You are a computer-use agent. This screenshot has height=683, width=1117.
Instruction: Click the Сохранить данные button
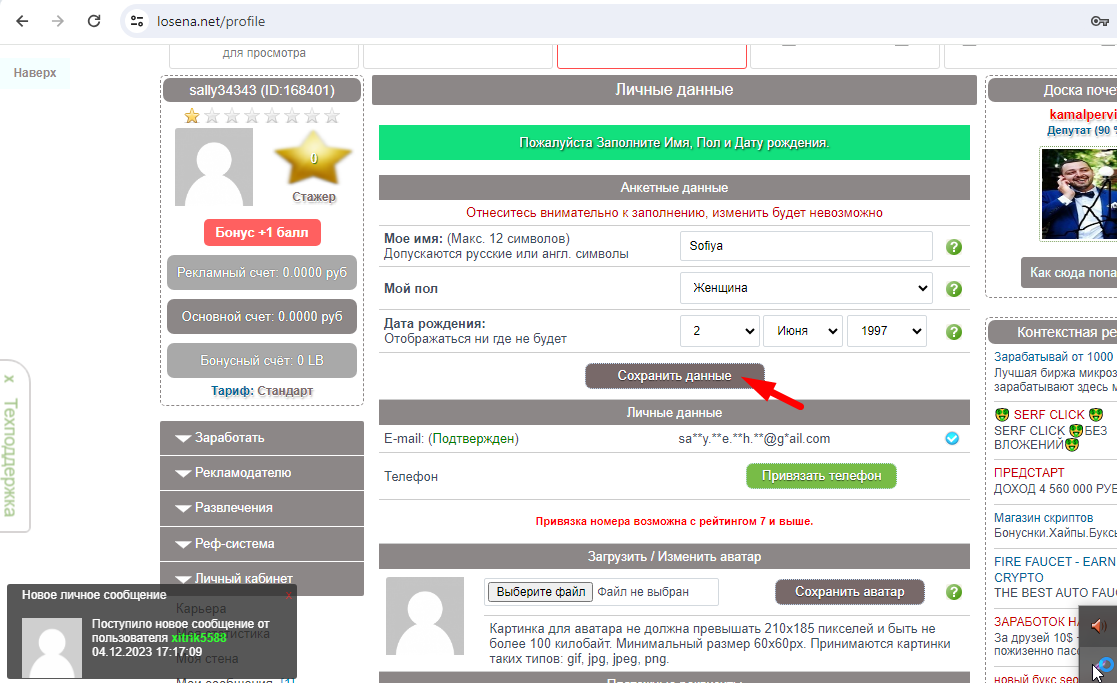point(675,375)
